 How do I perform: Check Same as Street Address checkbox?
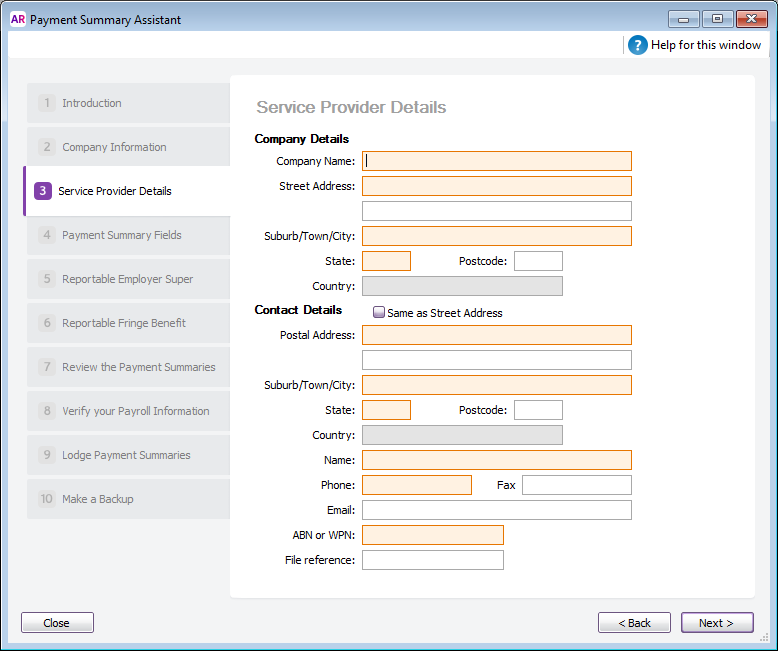[379, 312]
